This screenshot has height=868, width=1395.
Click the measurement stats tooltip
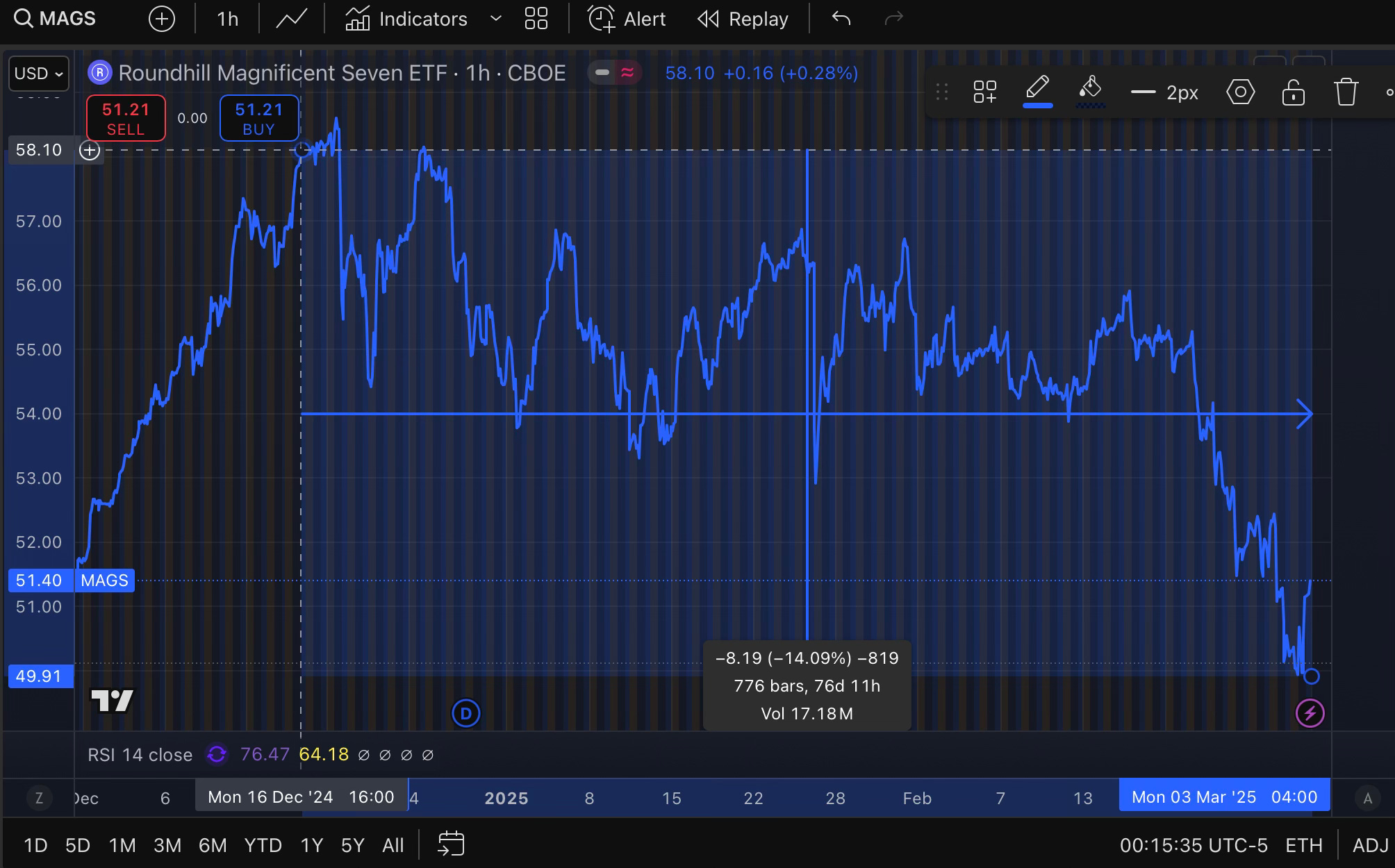(x=807, y=685)
